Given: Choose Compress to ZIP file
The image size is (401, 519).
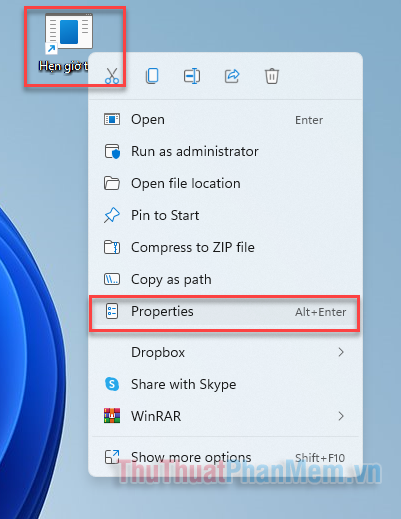Looking at the screenshot, I should [225, 247].
